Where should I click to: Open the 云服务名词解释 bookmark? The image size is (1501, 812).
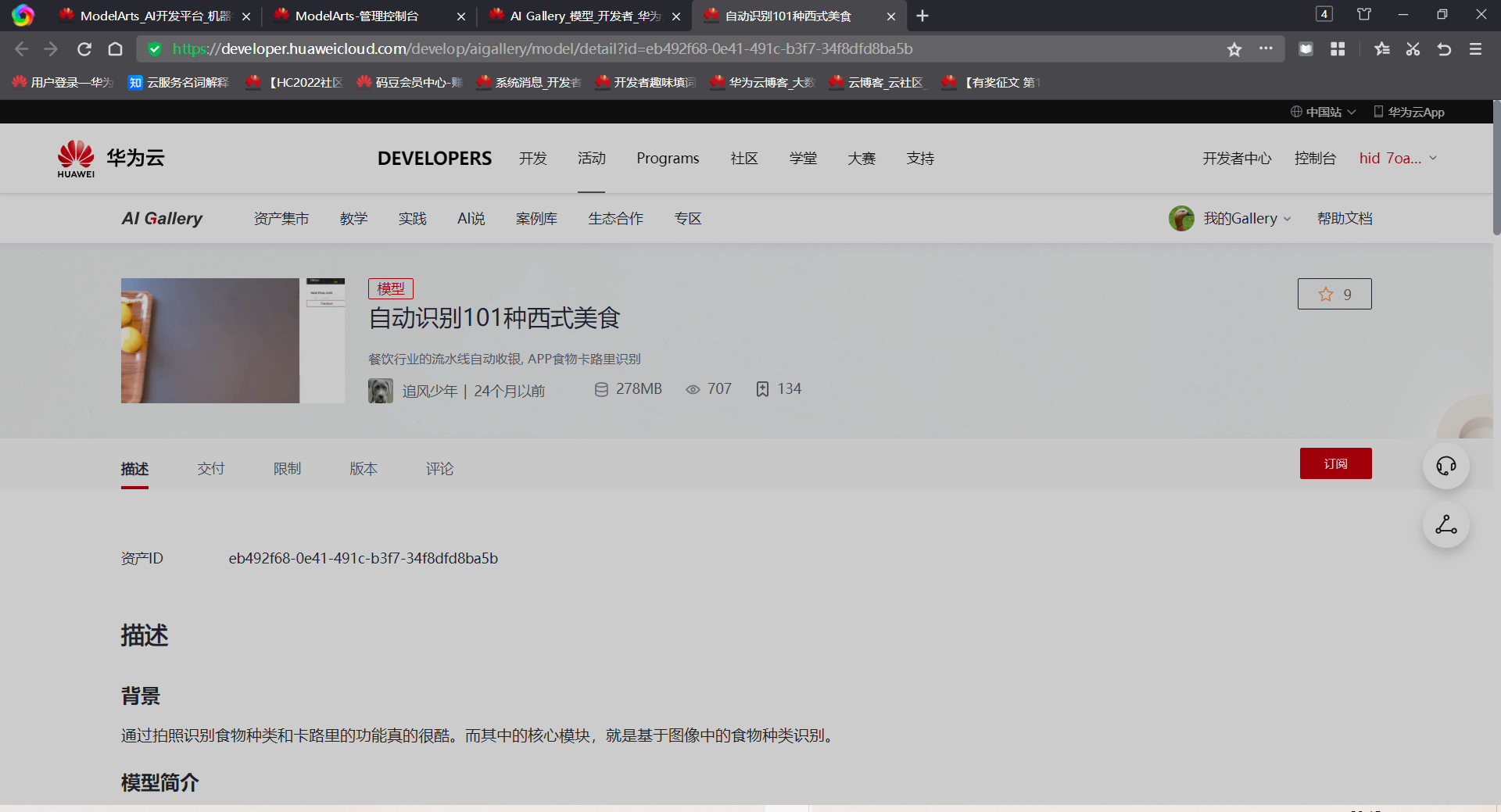click(x=179, y=82)
